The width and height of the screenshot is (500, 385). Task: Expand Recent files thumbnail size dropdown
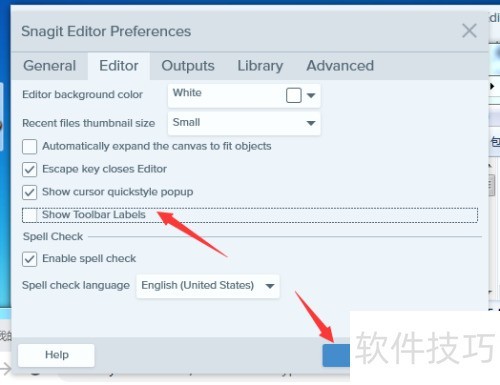click(x=244, y=123)
